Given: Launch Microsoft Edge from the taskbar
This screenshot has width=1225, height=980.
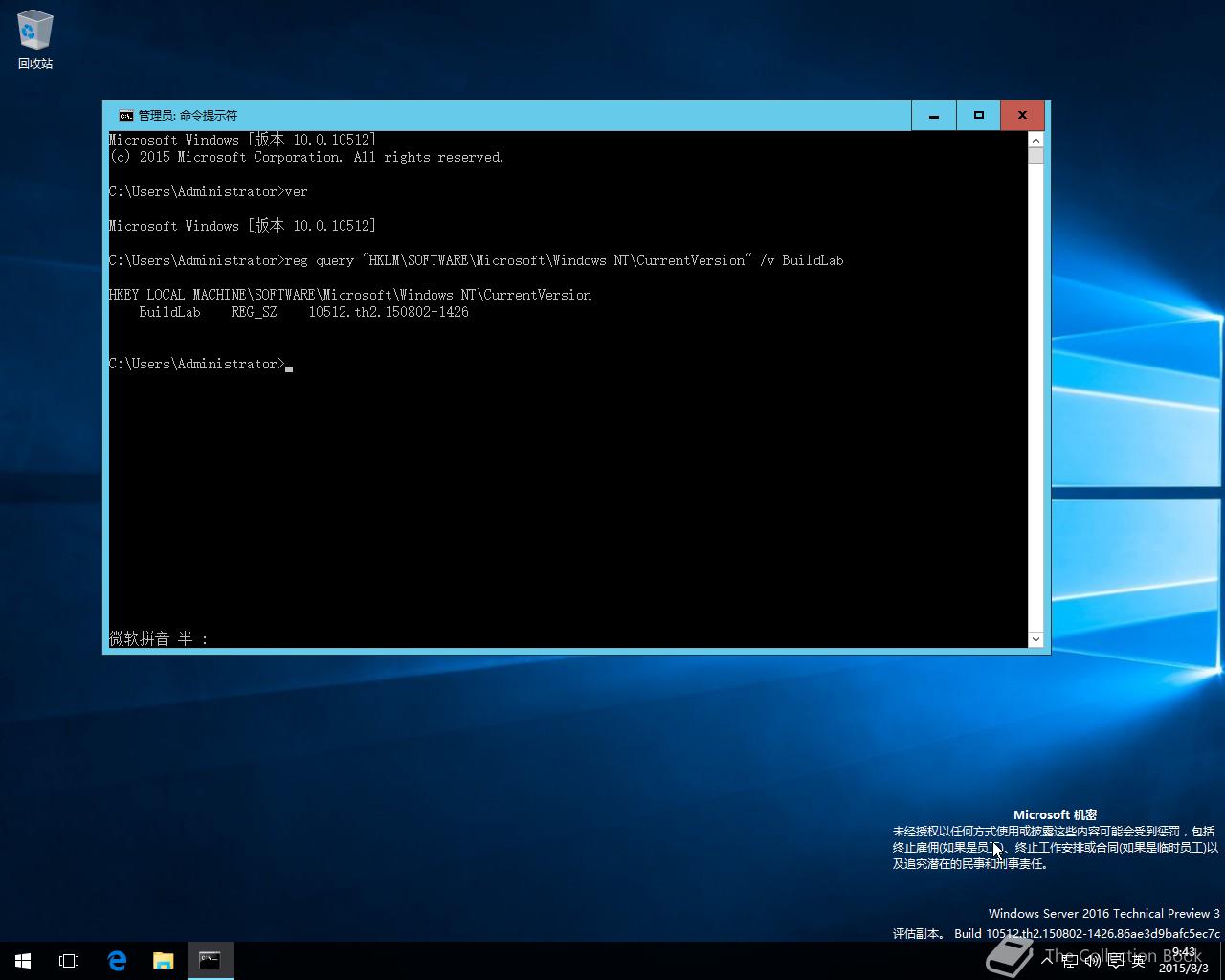Looking at the screenshot, I should [117, 961].
